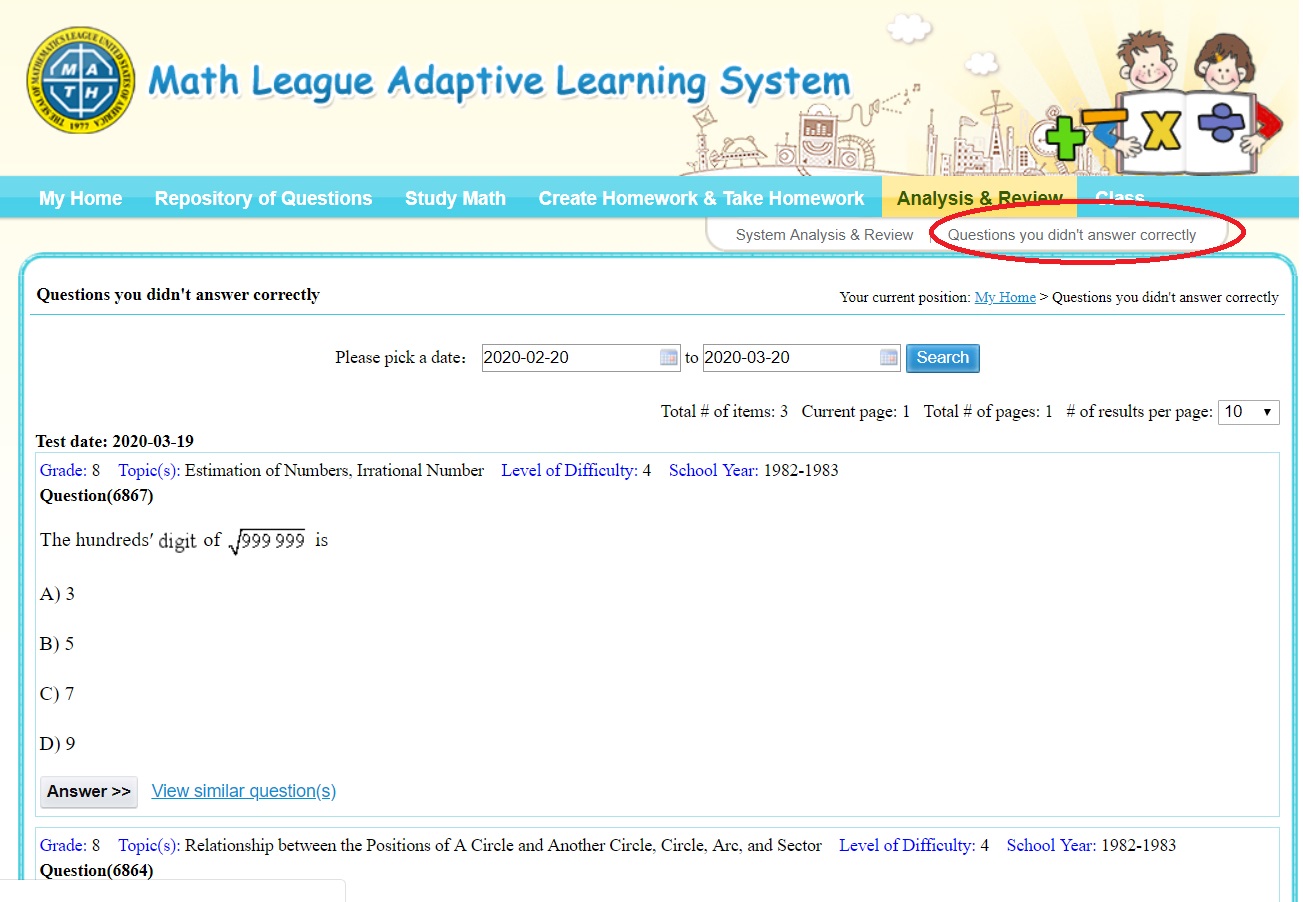Open Questions you didn't answer correctly submenu

(1072, 235)
